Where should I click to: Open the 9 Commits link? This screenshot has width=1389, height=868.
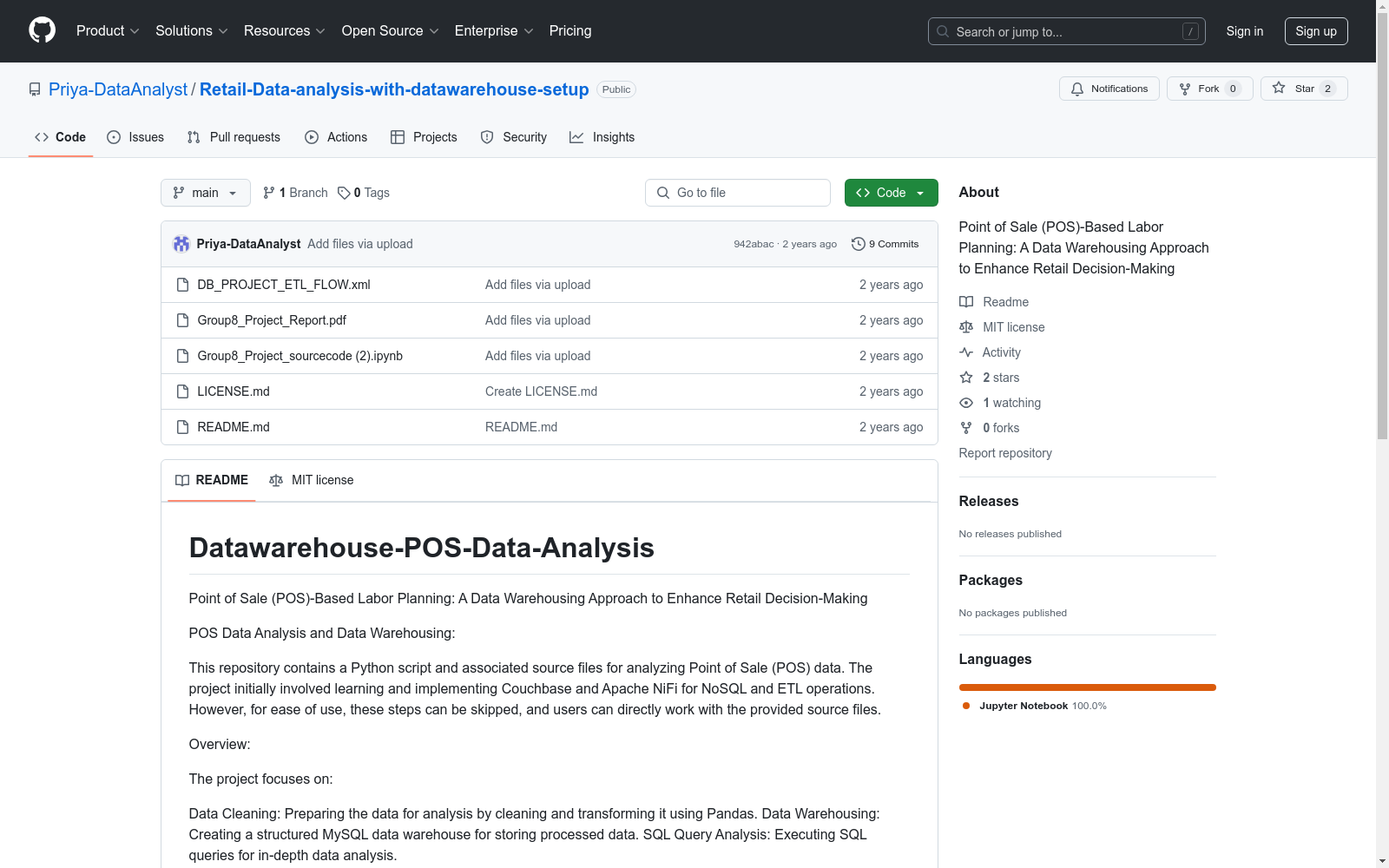[885, 244]
